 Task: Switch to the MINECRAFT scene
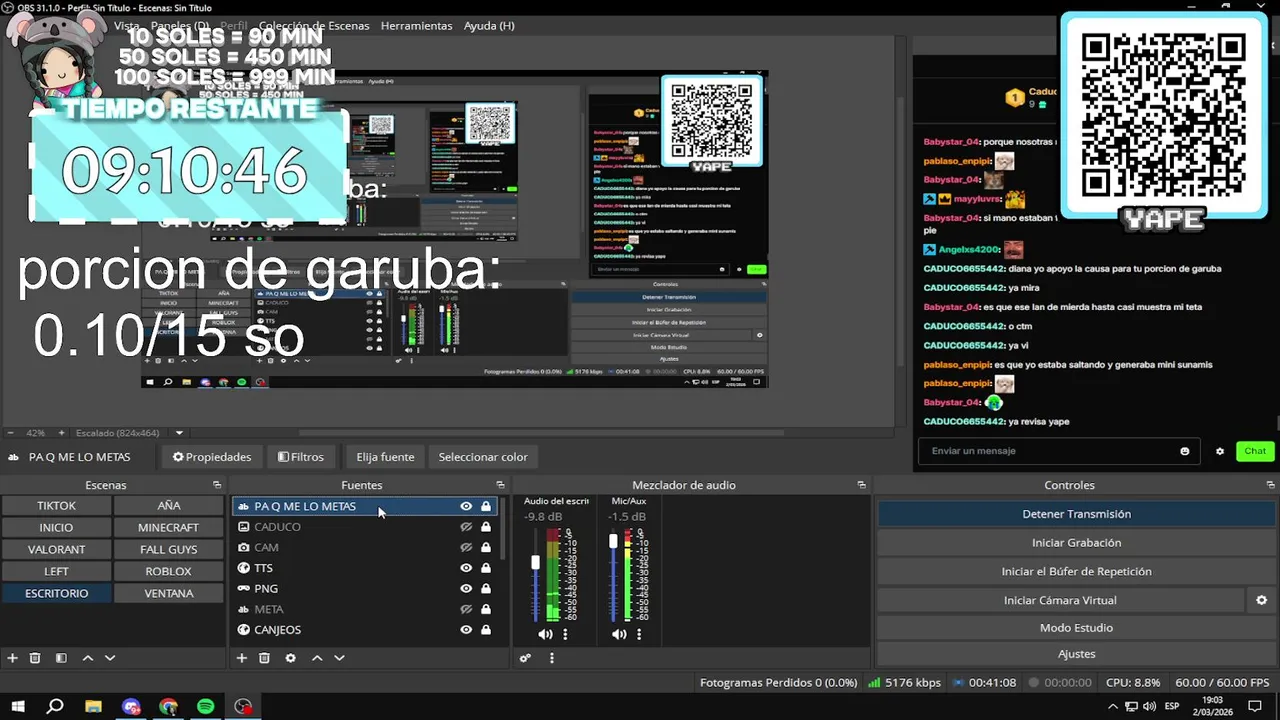click(x=168, y=527)
